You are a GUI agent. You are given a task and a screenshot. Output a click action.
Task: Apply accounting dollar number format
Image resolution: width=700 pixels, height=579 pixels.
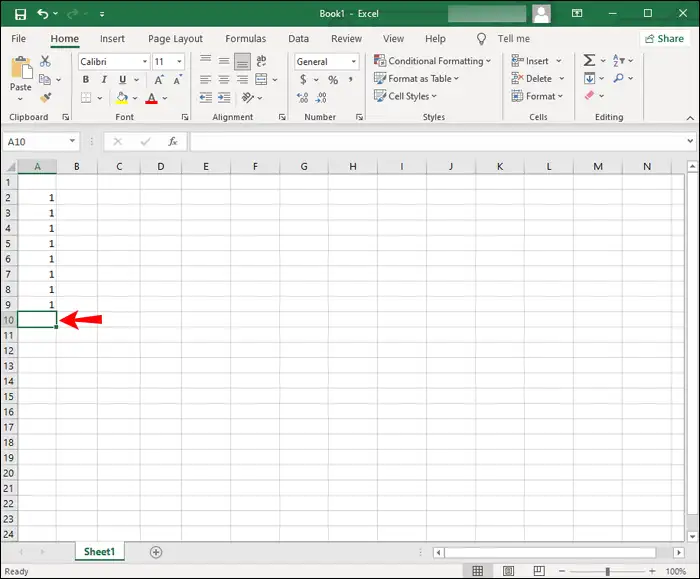pyautogui.click(x=303, y=80)
